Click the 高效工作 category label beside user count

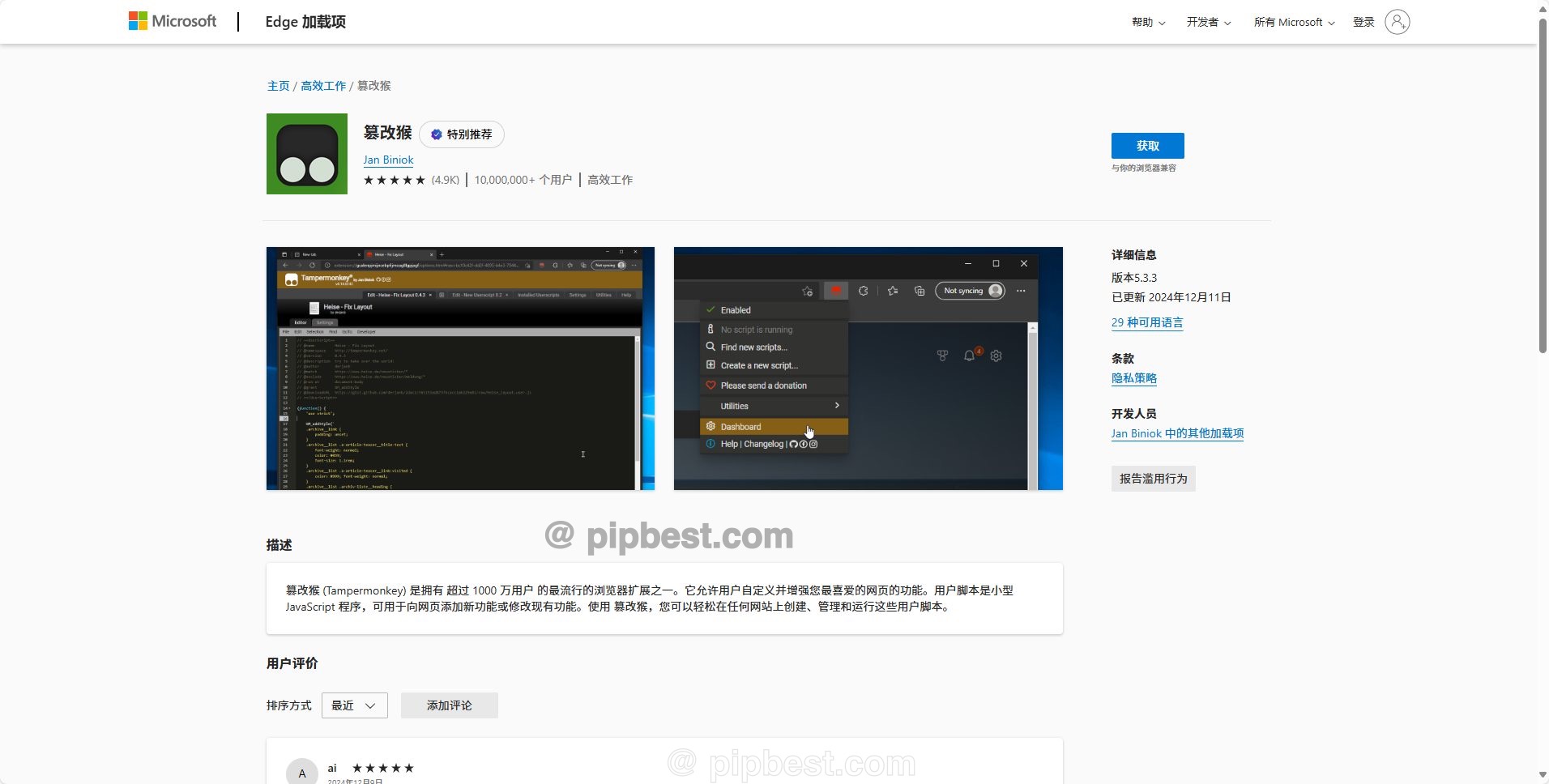(x=610, y=180)
